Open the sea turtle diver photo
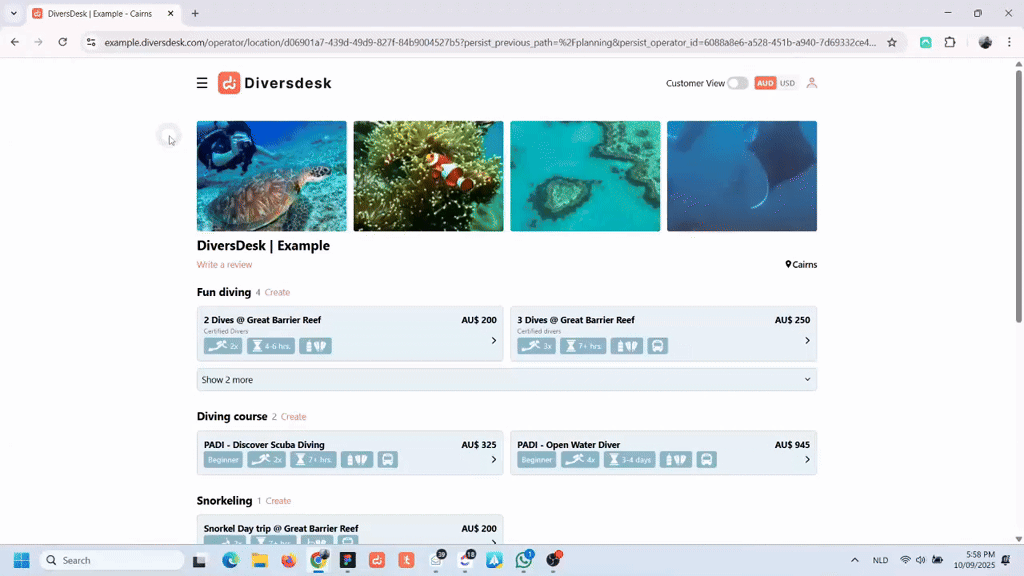Screen dimensions: 1024x576 click(272, 176)
